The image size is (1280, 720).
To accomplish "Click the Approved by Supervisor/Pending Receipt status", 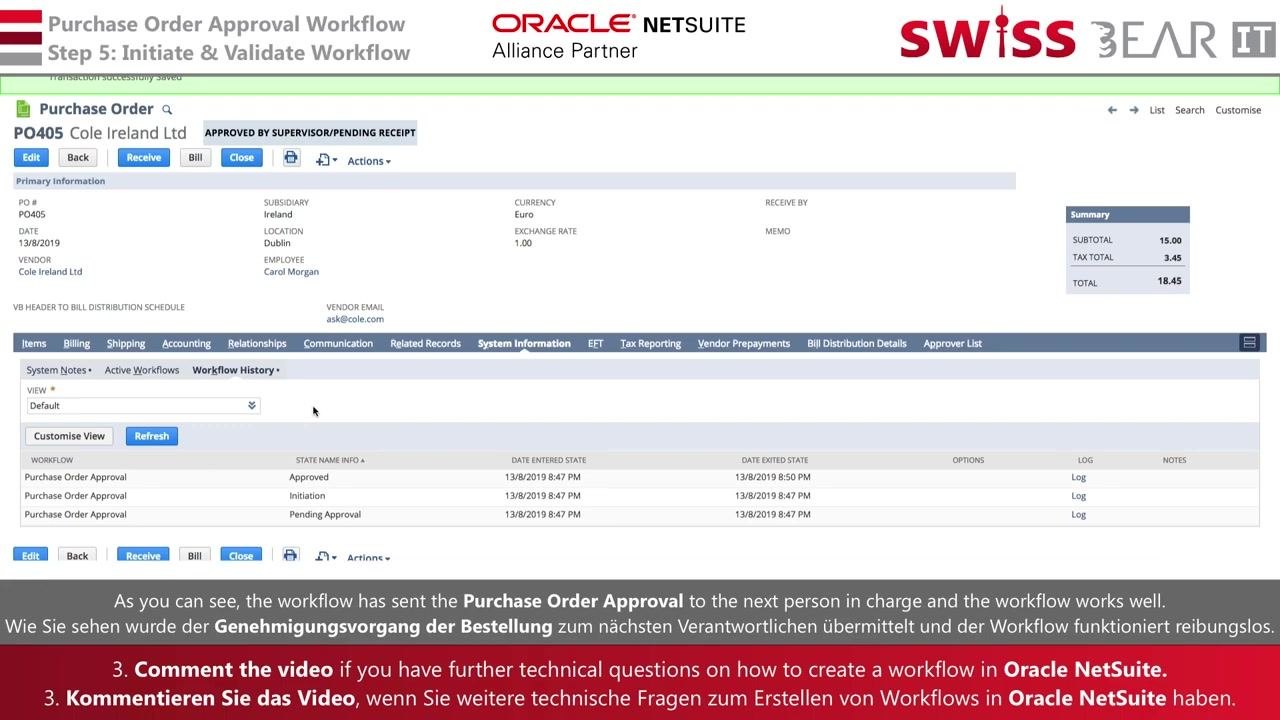I will [x=310, y=133].
